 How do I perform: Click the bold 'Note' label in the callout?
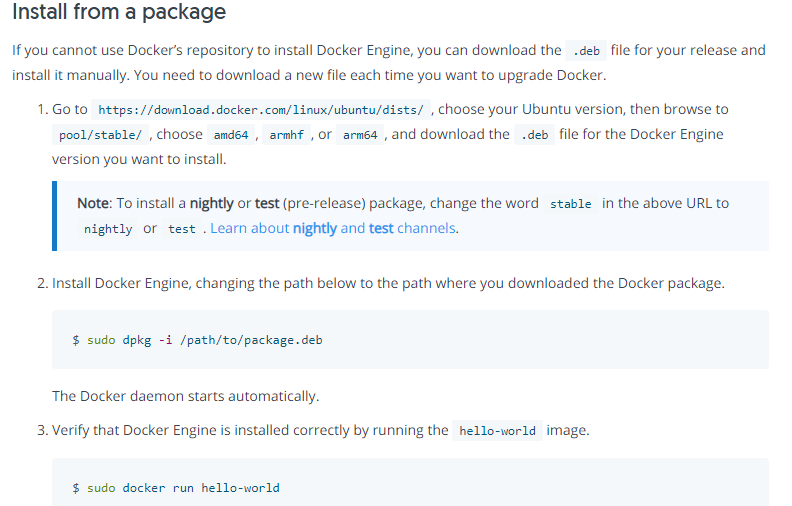(93, 203)
